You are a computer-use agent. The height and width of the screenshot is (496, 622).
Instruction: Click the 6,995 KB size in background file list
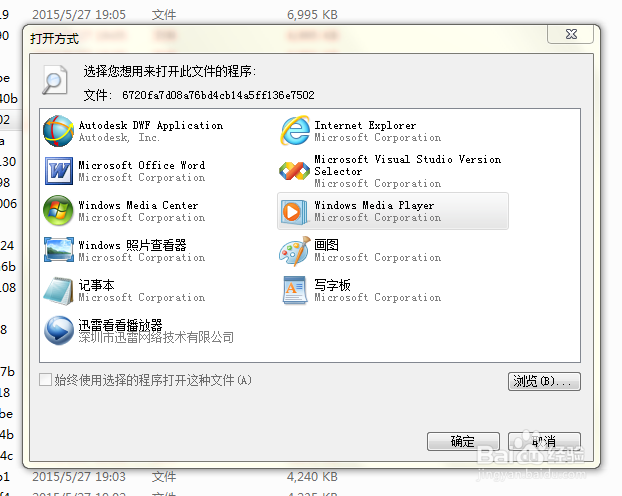312,15
